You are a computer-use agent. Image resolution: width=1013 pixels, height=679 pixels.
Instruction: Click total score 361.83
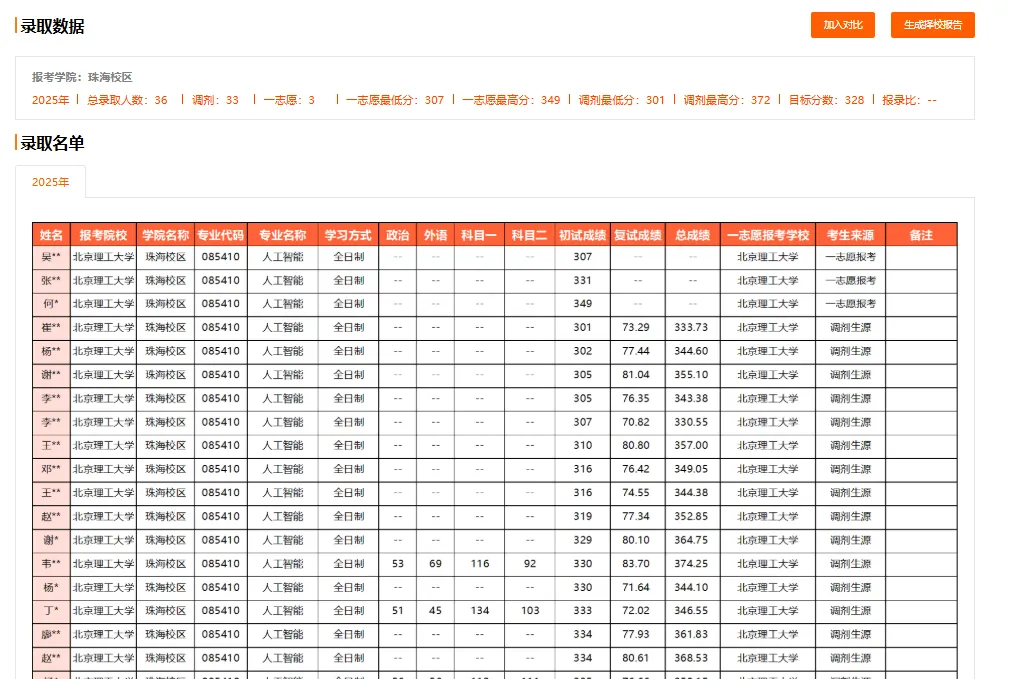click(x=691, y=634)
